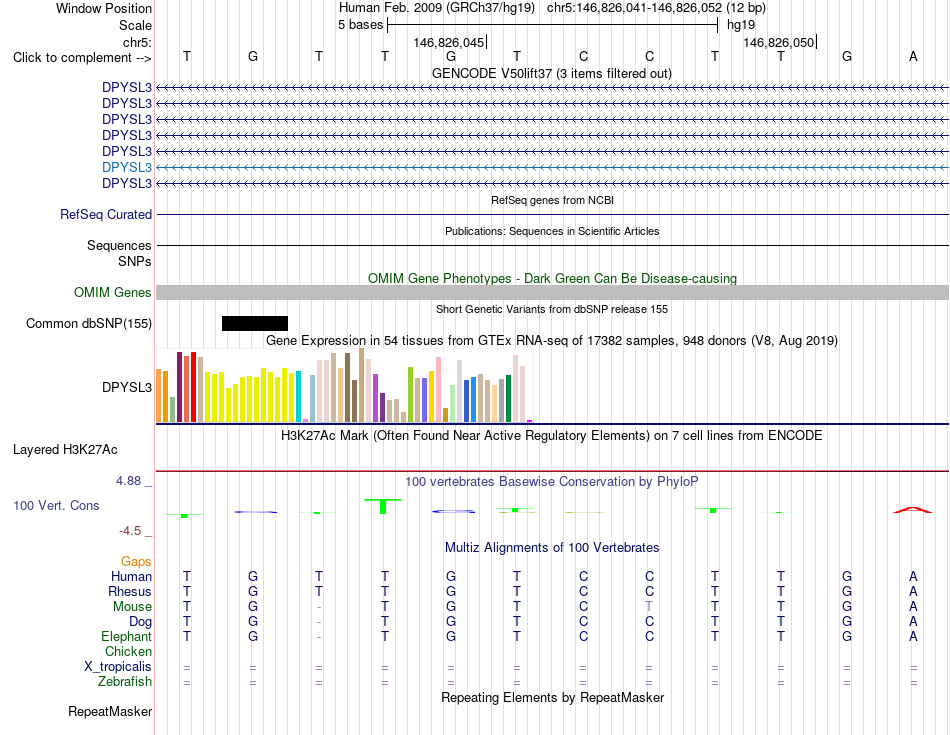Select the '100 Vert. Cons' track label
Screen dimensions: 950x735
[x=56, y=505]
